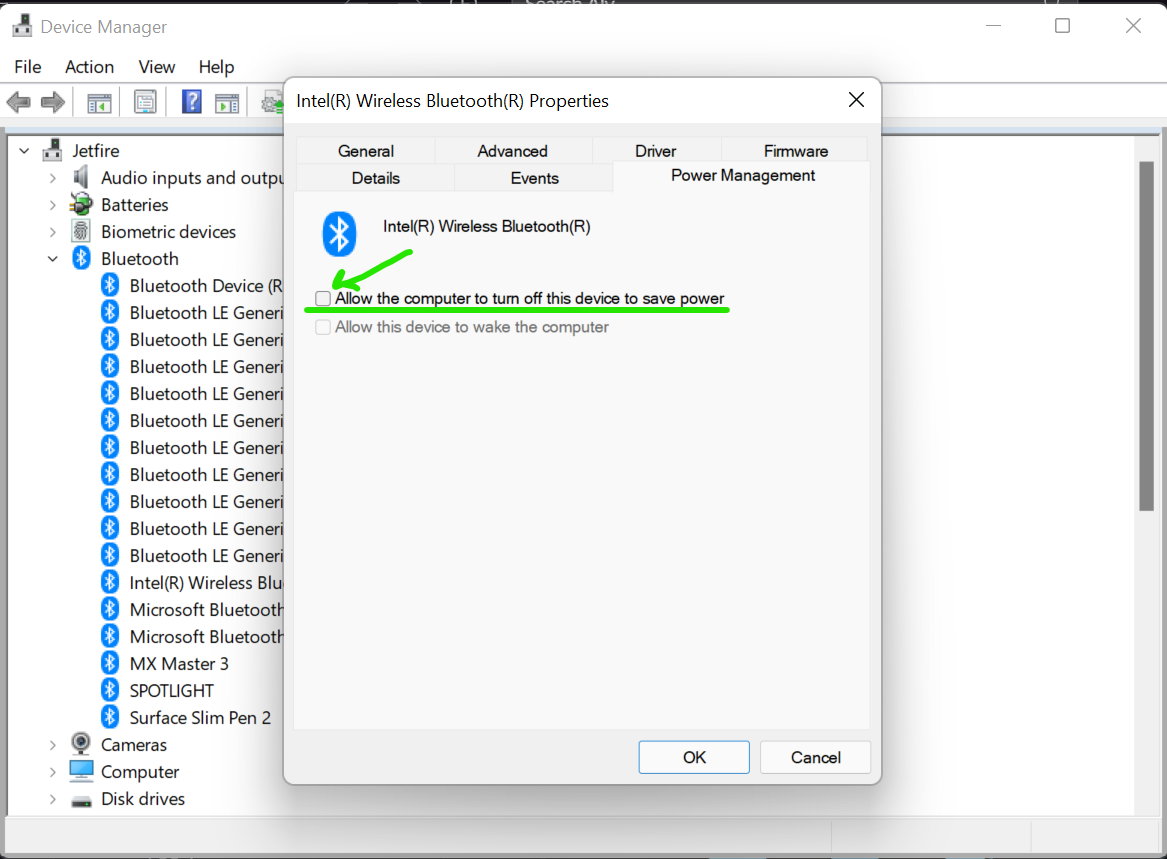Click the Batteries category icon

81,204
